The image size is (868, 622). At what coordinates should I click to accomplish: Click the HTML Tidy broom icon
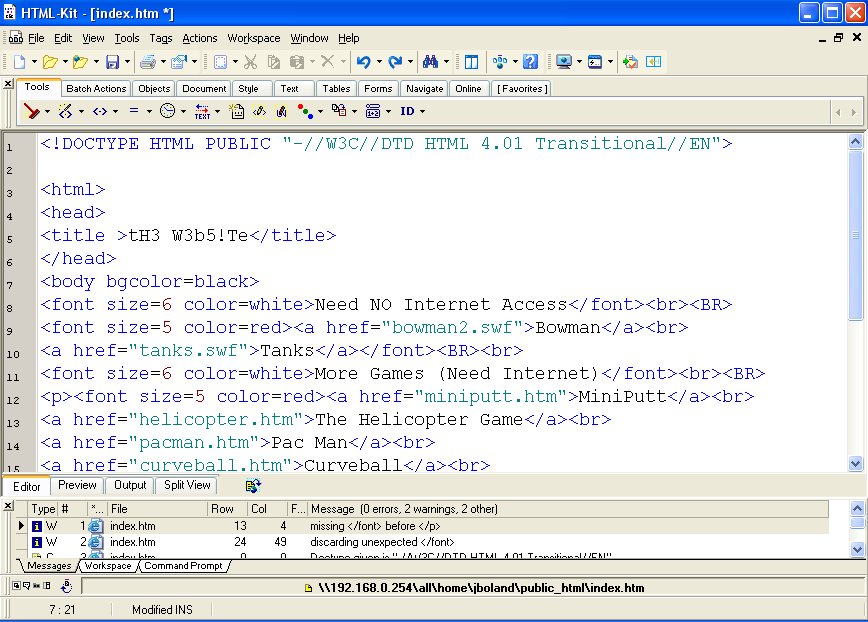pos(32,111)
